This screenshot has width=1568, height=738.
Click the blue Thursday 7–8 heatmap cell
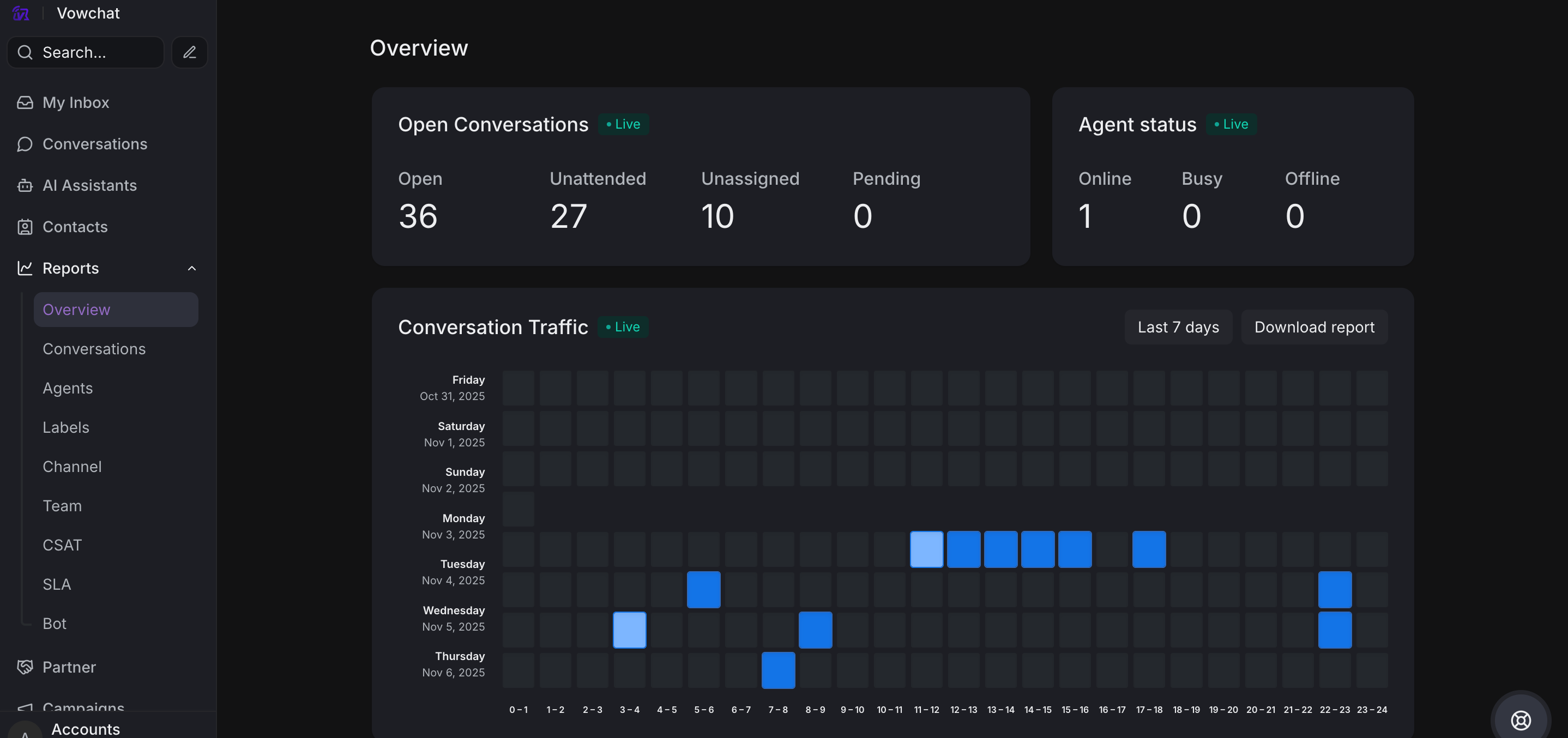pyautogui.click(x=778, y=670)
